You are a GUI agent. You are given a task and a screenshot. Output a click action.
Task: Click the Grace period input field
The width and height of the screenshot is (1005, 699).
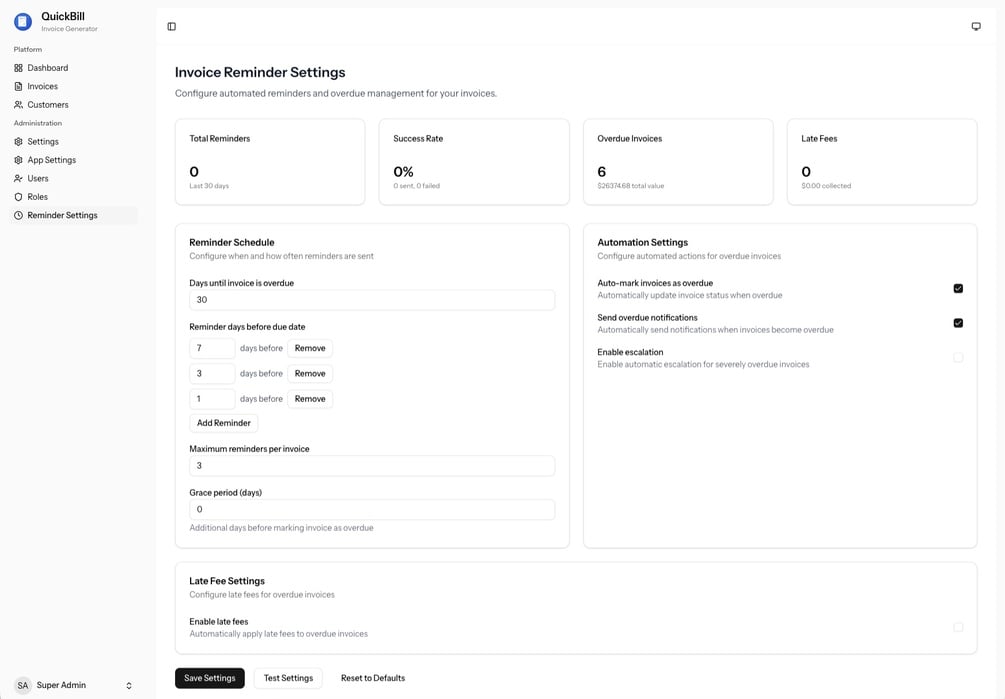coord(372,510)
